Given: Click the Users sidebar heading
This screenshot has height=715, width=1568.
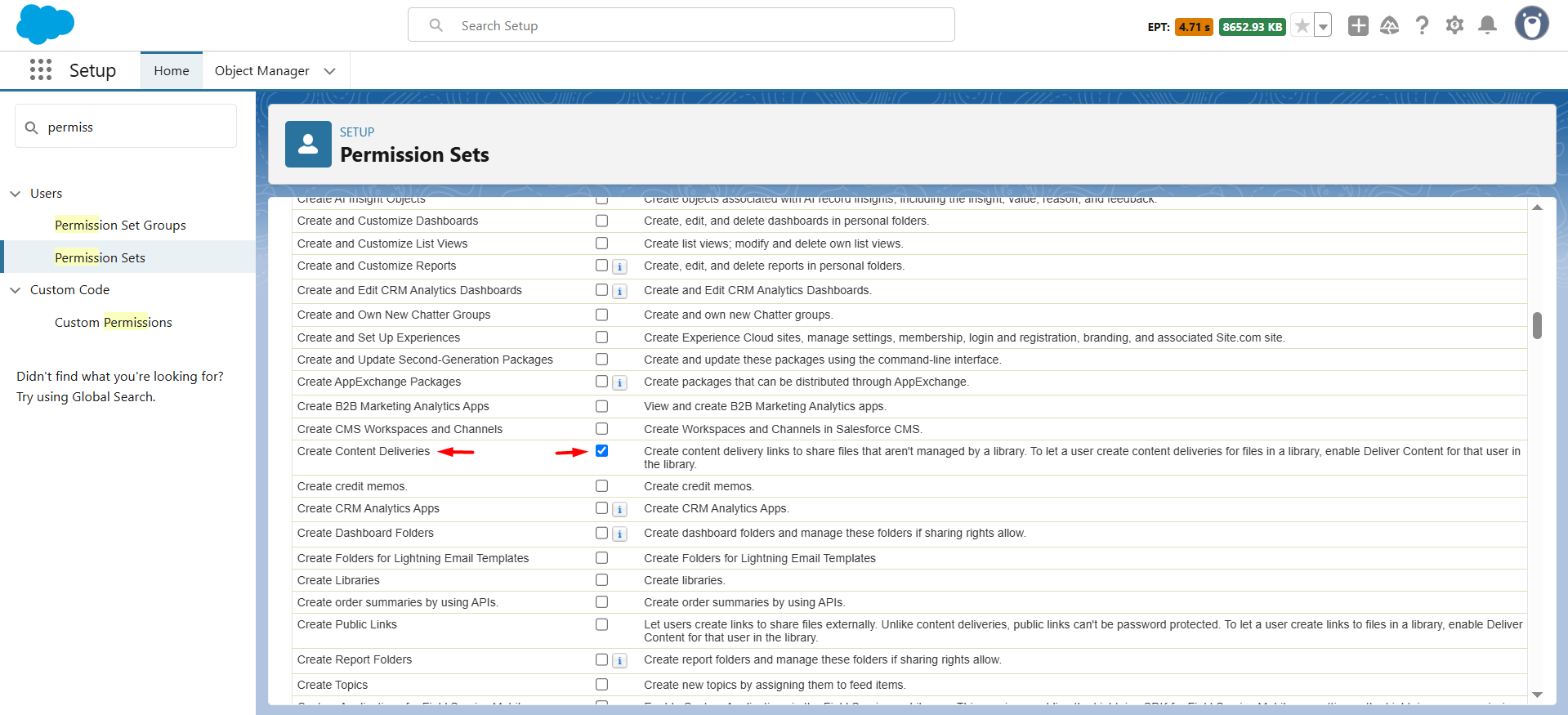Looking at the screenshot, I should click(46, 194).
